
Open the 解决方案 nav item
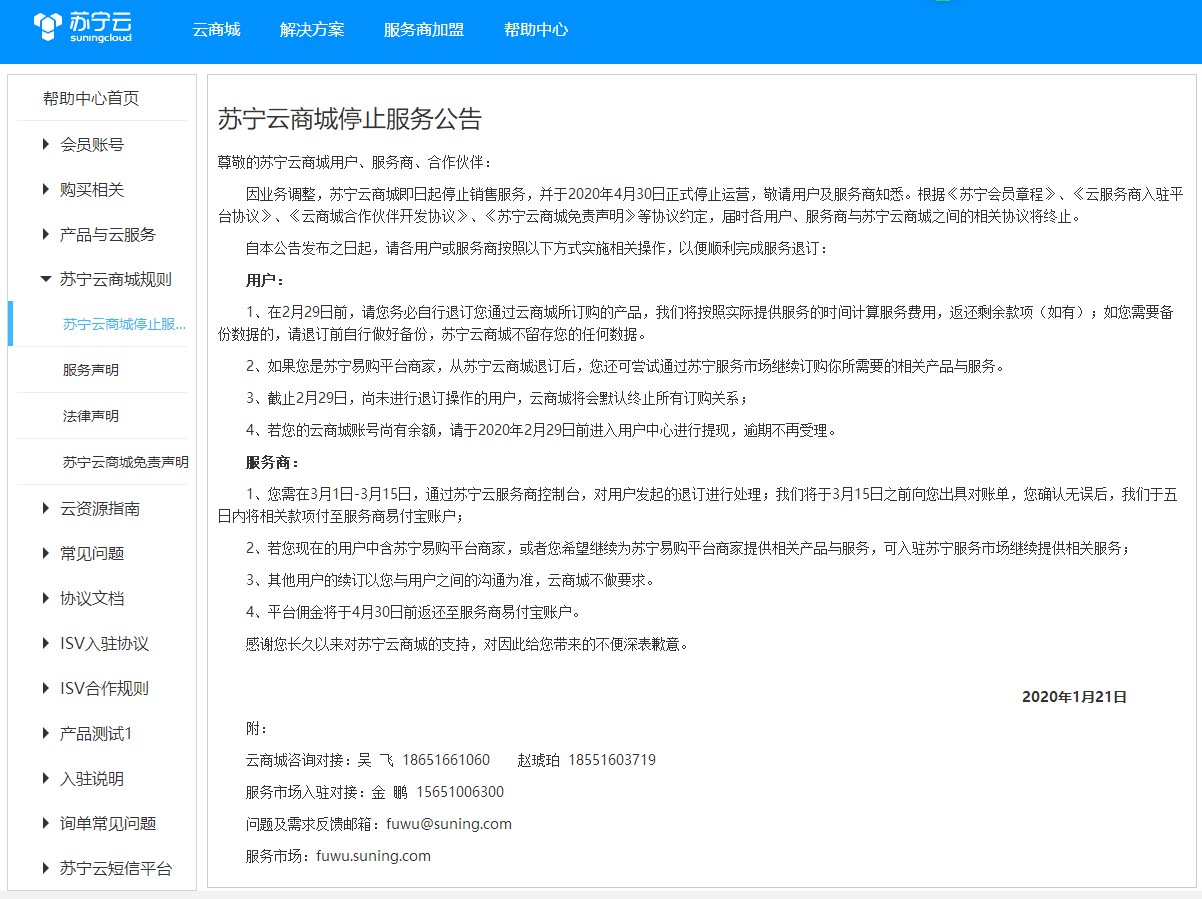coord(312,29)
